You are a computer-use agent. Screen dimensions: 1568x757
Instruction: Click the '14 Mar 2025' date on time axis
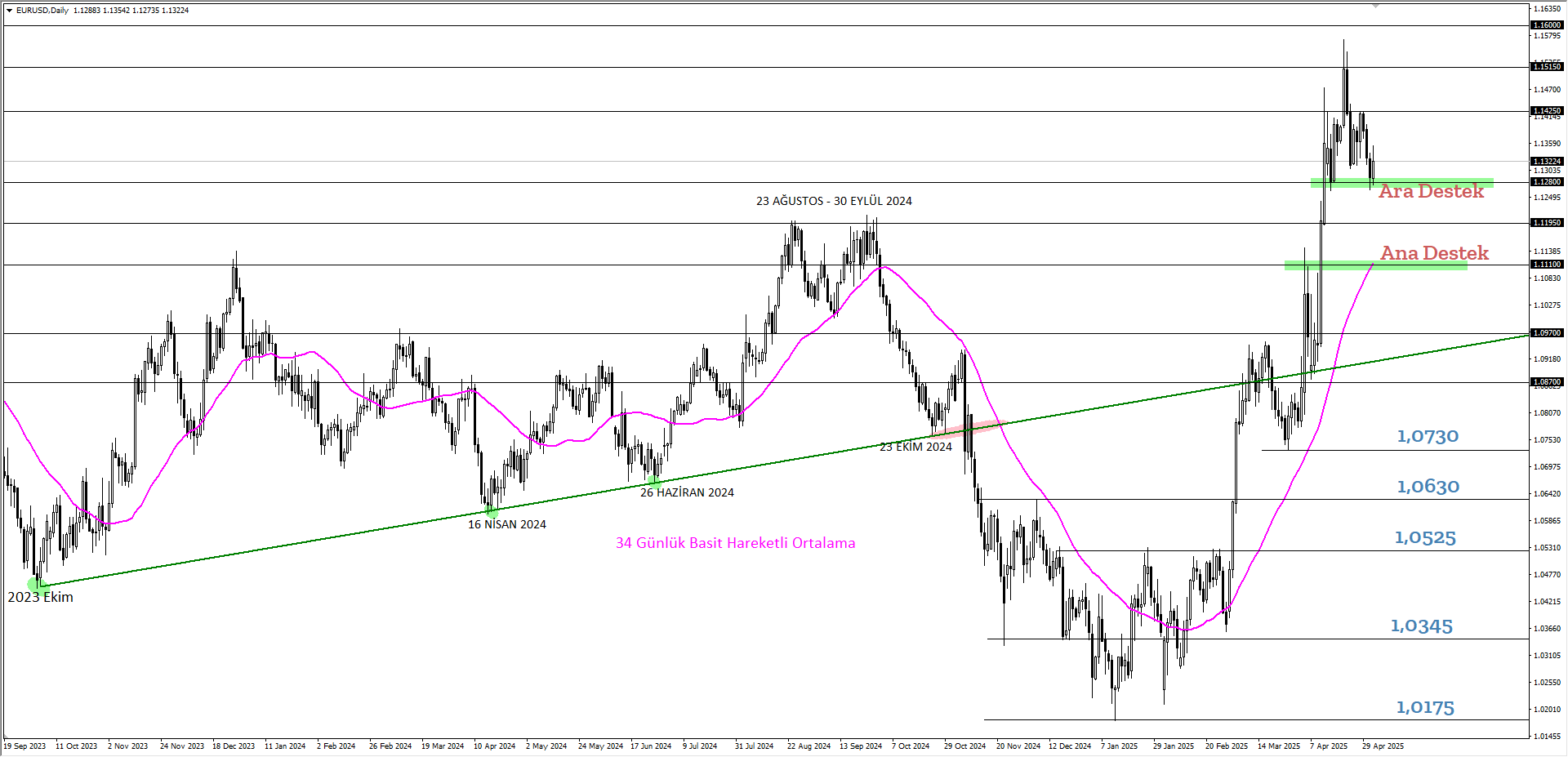1279,746
